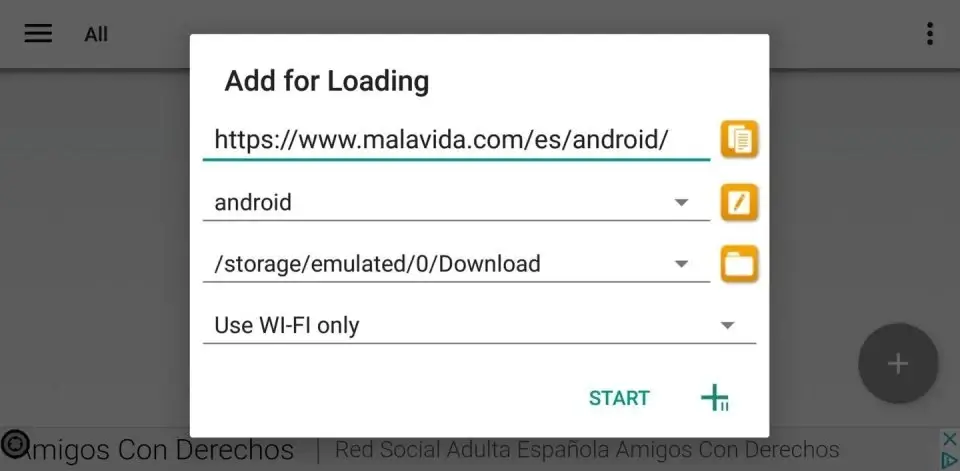960x471 pixels.
Task: Tap the pencil edit-filename icon
Action: coord(739,202)
